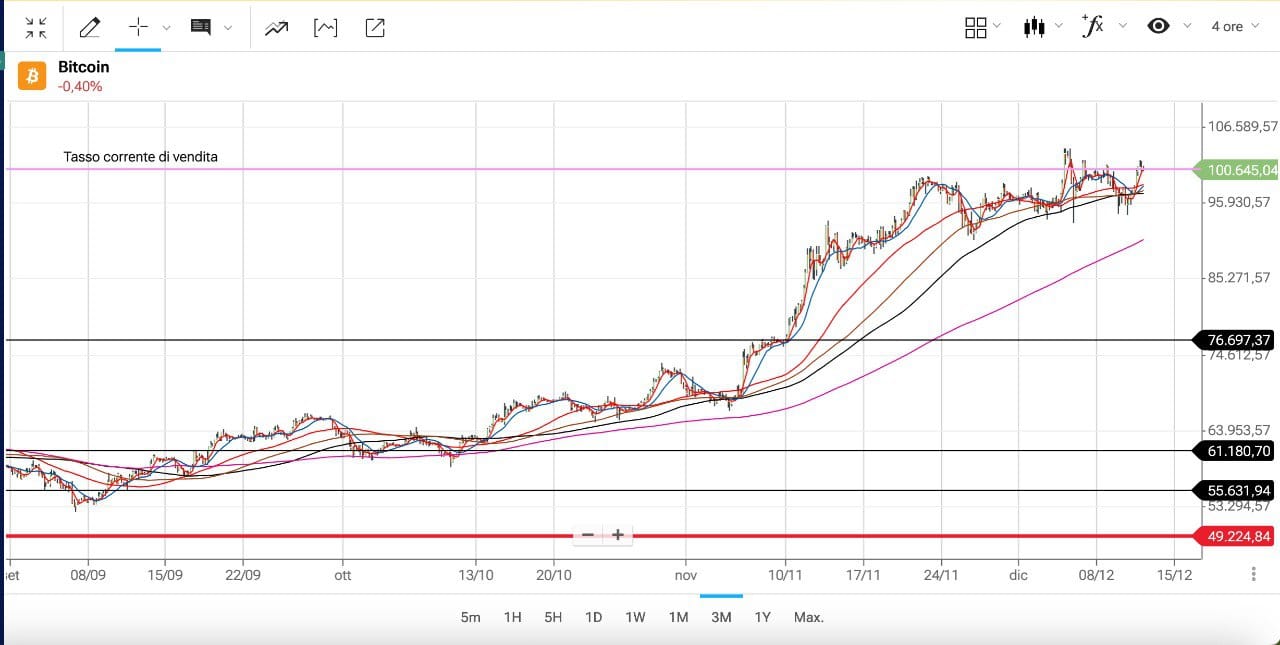Select the Max. time range
Viewport: 1280px width, 645px height.
[808, 617]
